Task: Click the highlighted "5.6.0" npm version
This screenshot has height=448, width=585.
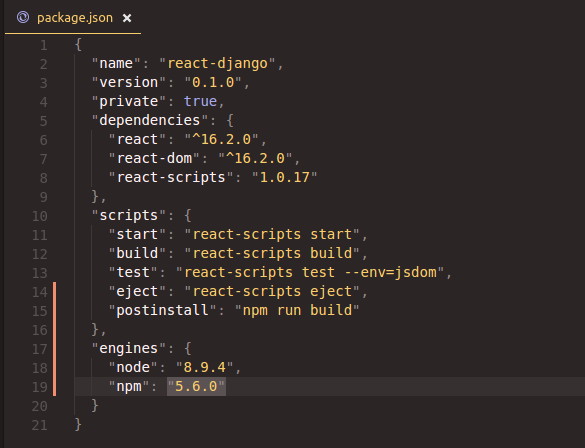Action: point(196,386)
